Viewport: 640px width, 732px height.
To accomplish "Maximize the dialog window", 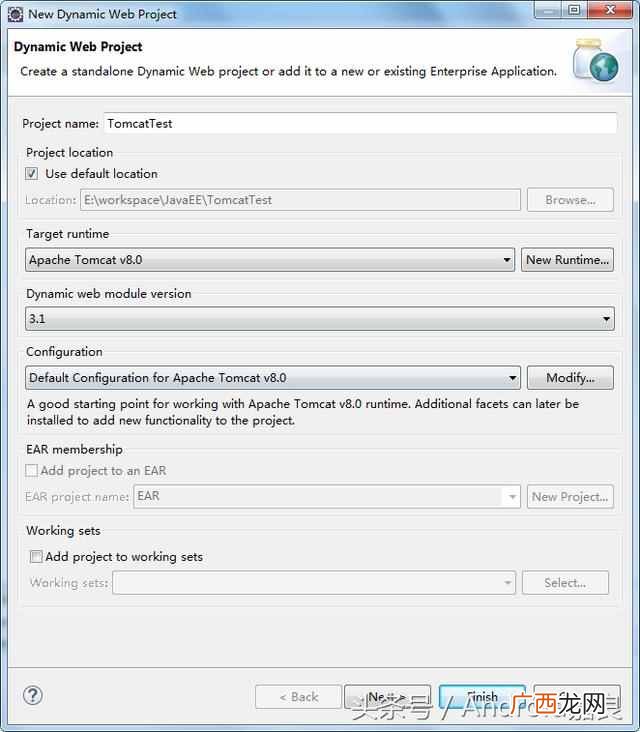I will 574,10.
